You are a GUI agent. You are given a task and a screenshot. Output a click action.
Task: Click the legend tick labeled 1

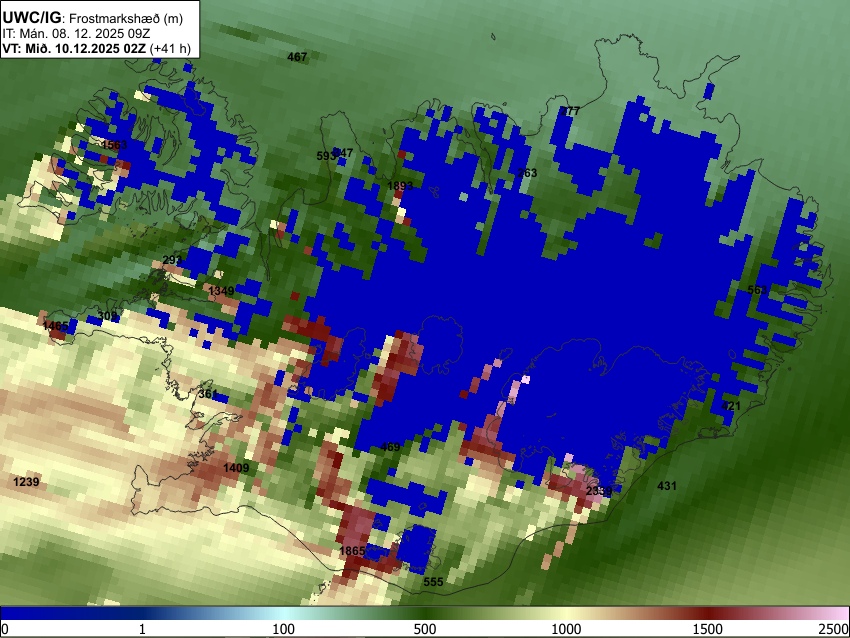pyautogui.click(x=142, y=629)
